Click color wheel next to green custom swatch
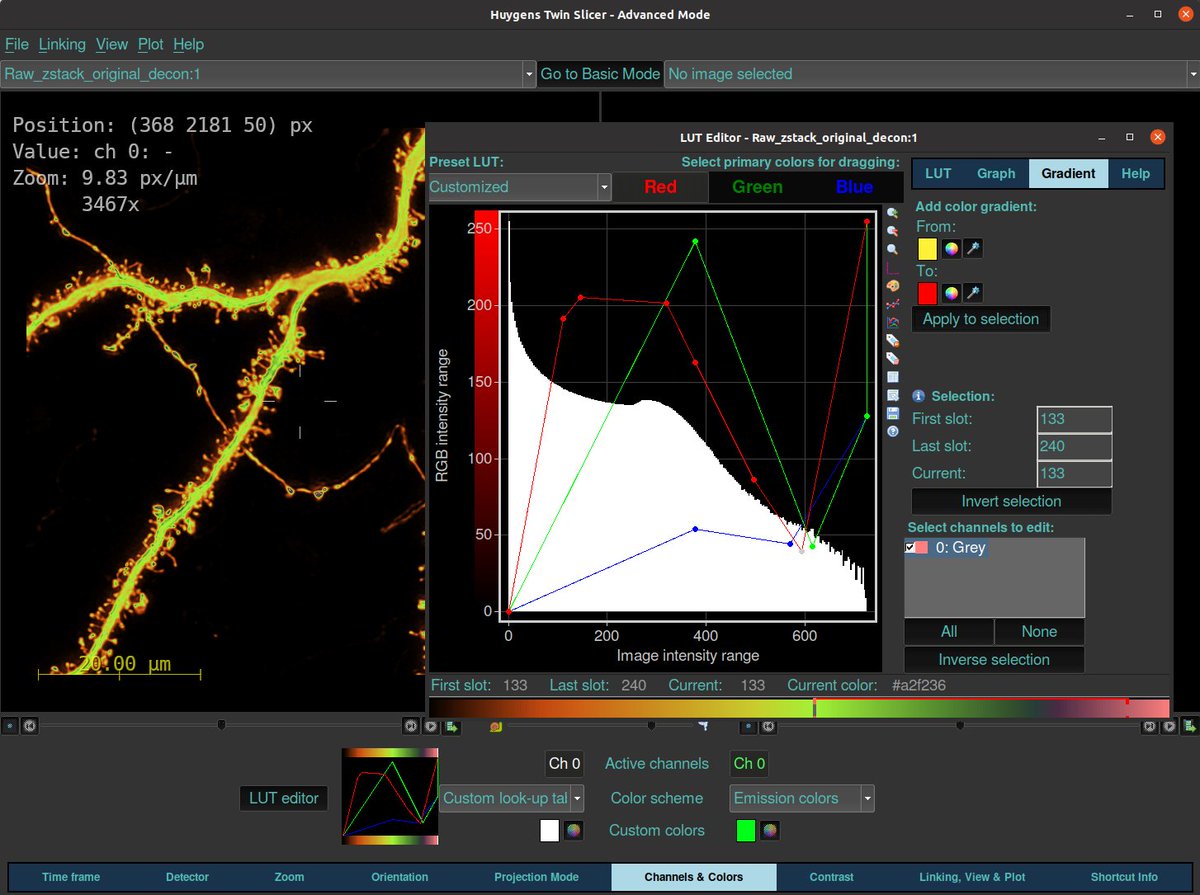The image size is (1200, 895). [x=769, y=830]
